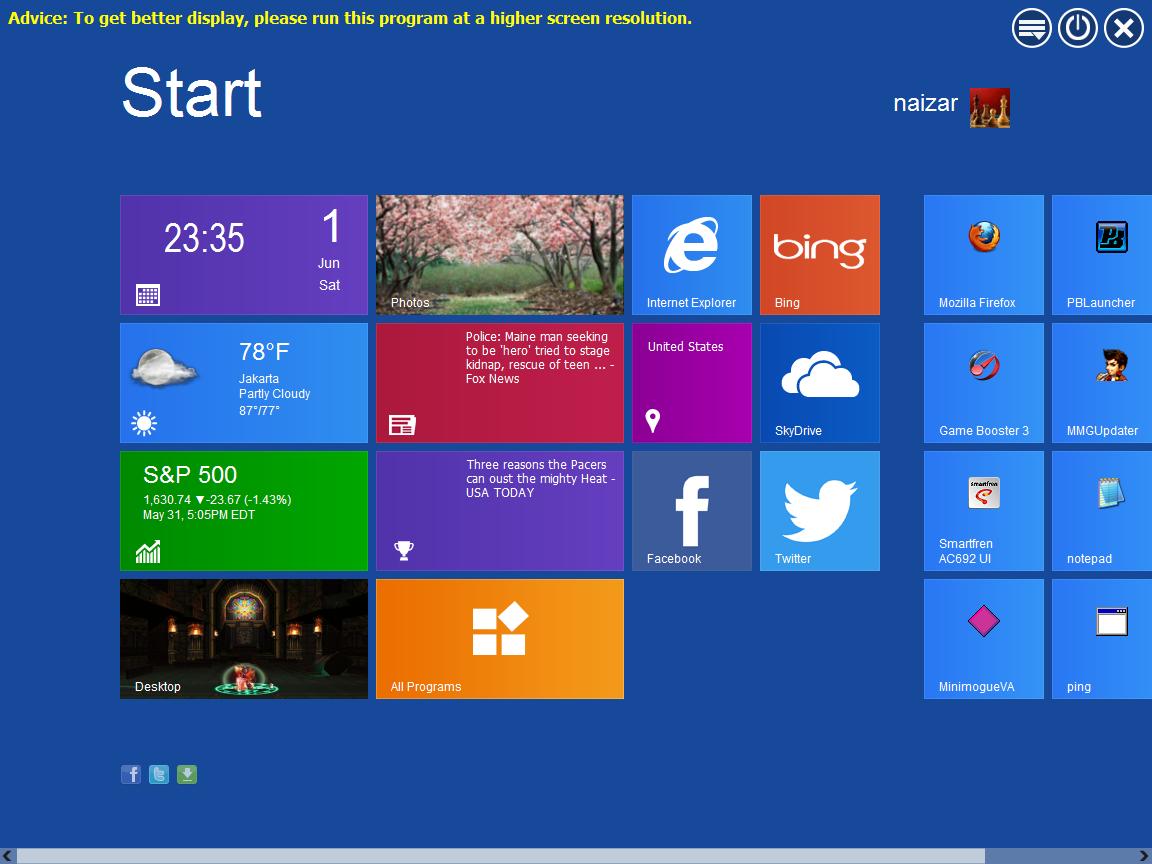This screenshot has width=1152, height=864.
Task: Click the small Twitter share icon
Action: click(x=159, y=774)
